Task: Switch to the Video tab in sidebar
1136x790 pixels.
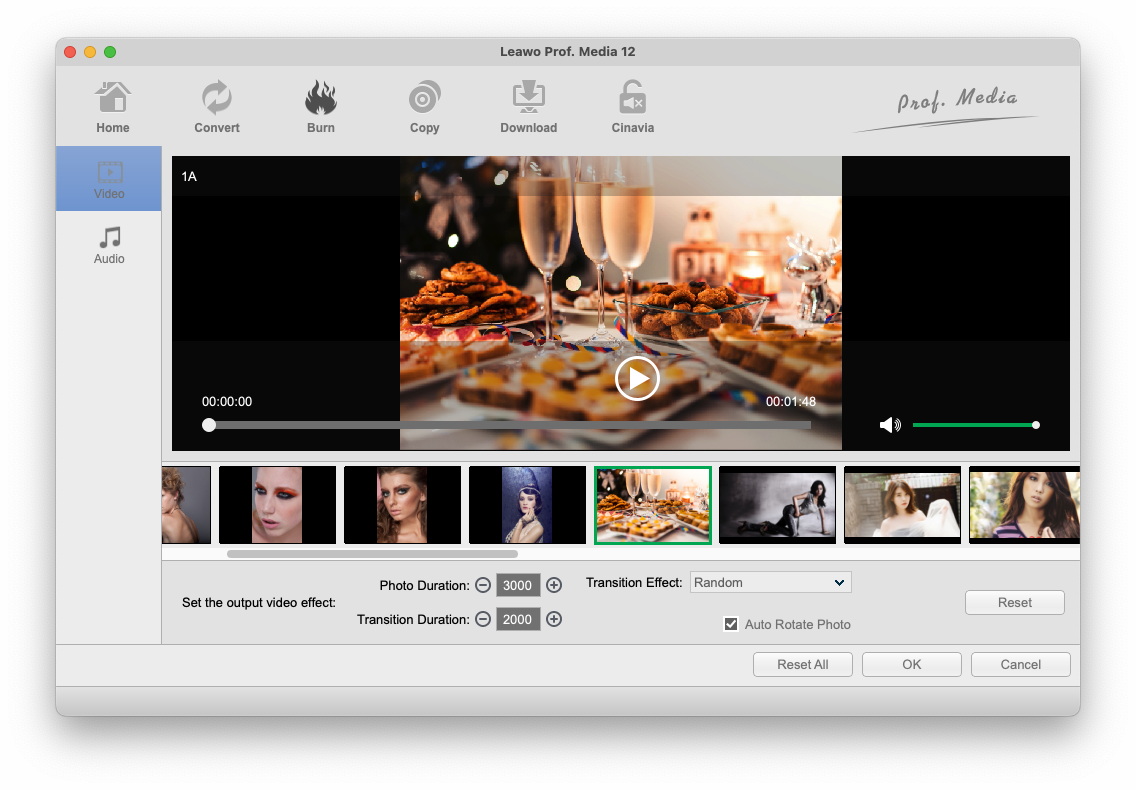Action: point(109,179)
